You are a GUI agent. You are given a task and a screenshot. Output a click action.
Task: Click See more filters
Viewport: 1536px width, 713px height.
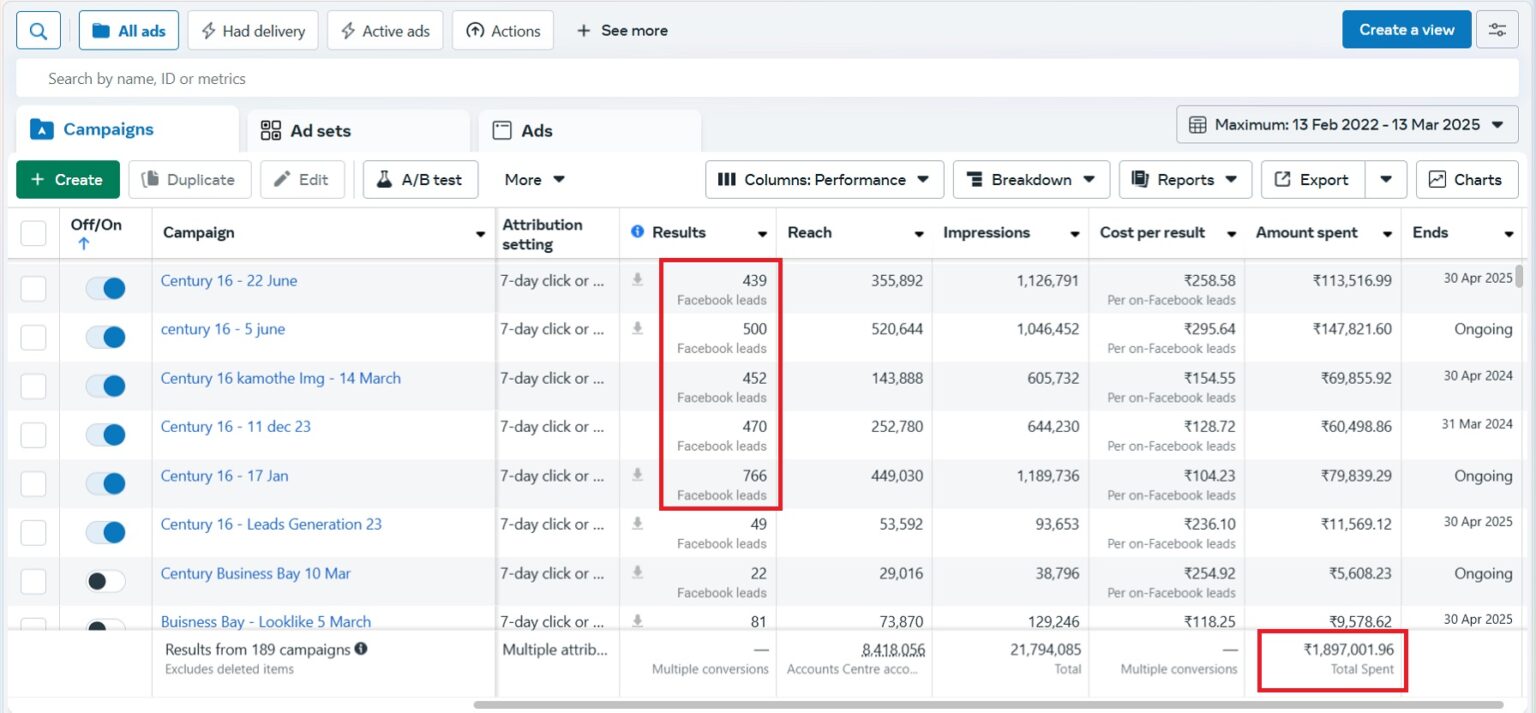(x=622, y=31)
